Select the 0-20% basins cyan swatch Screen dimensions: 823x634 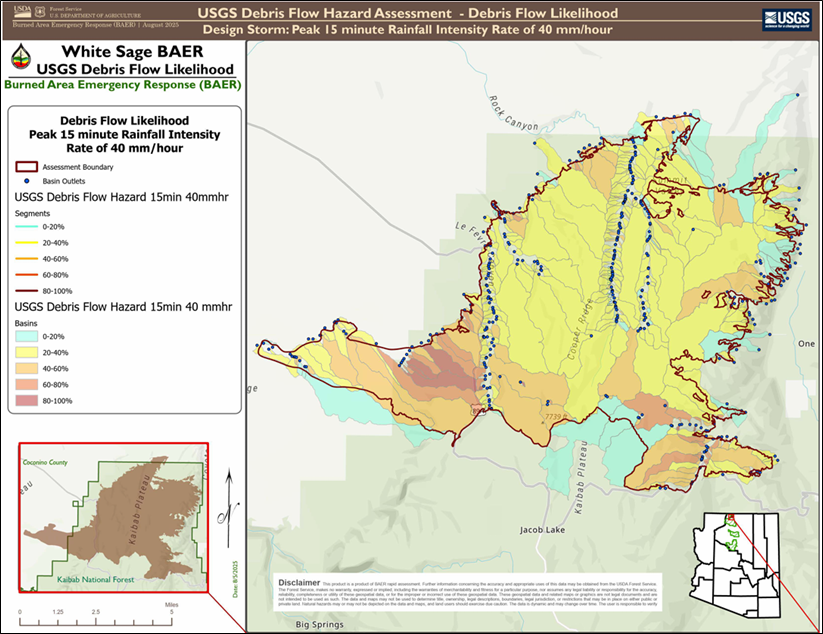pyautogui.click(x=27, y=336)
